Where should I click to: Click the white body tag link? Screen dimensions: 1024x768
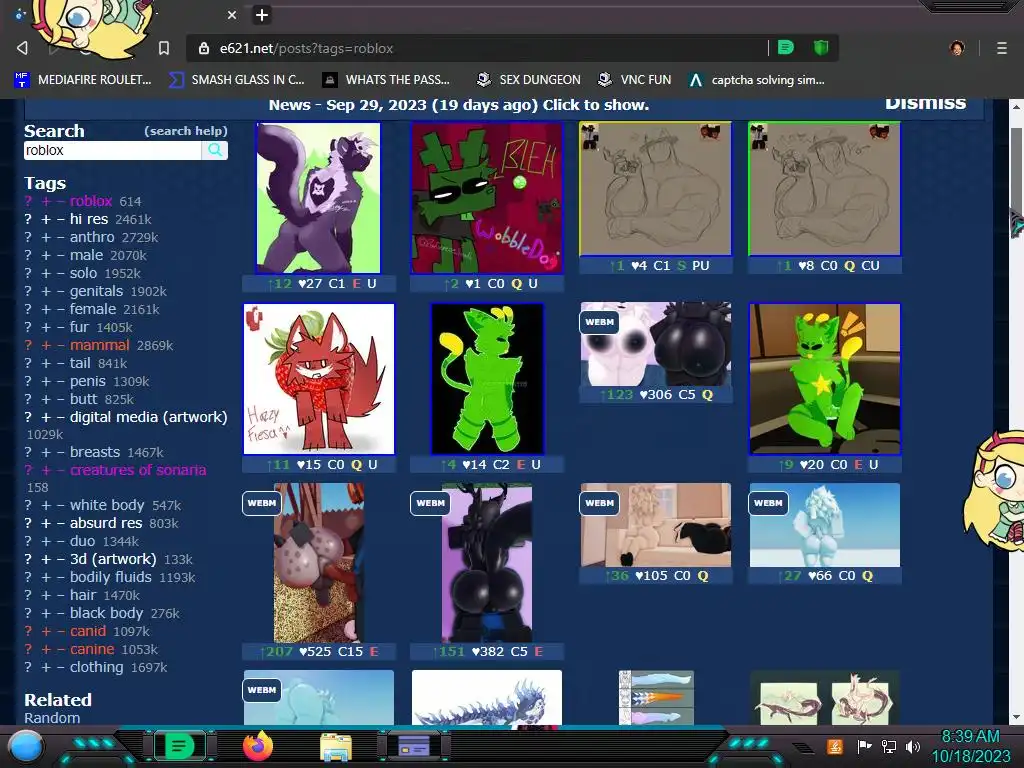107,505
